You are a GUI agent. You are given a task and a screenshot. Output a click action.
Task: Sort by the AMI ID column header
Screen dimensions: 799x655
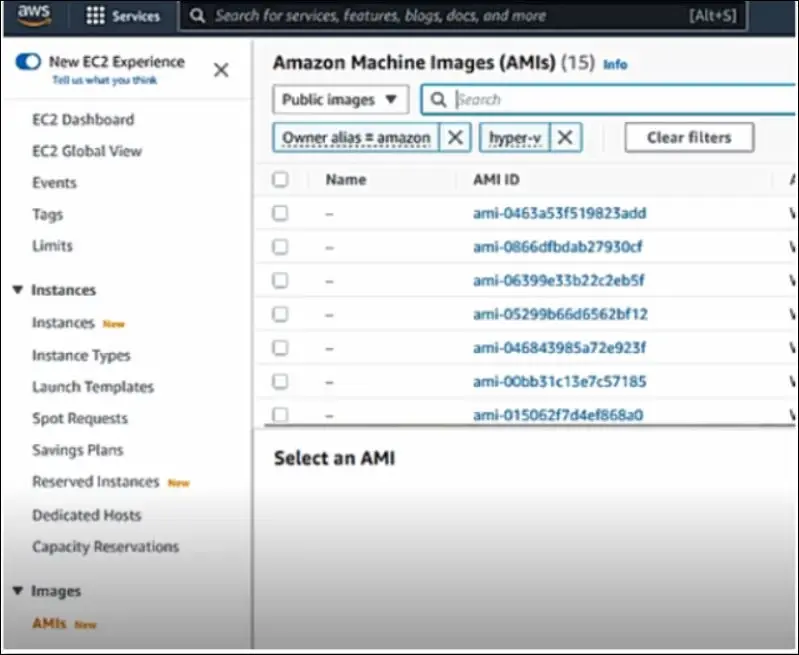(x=496, y=179)
